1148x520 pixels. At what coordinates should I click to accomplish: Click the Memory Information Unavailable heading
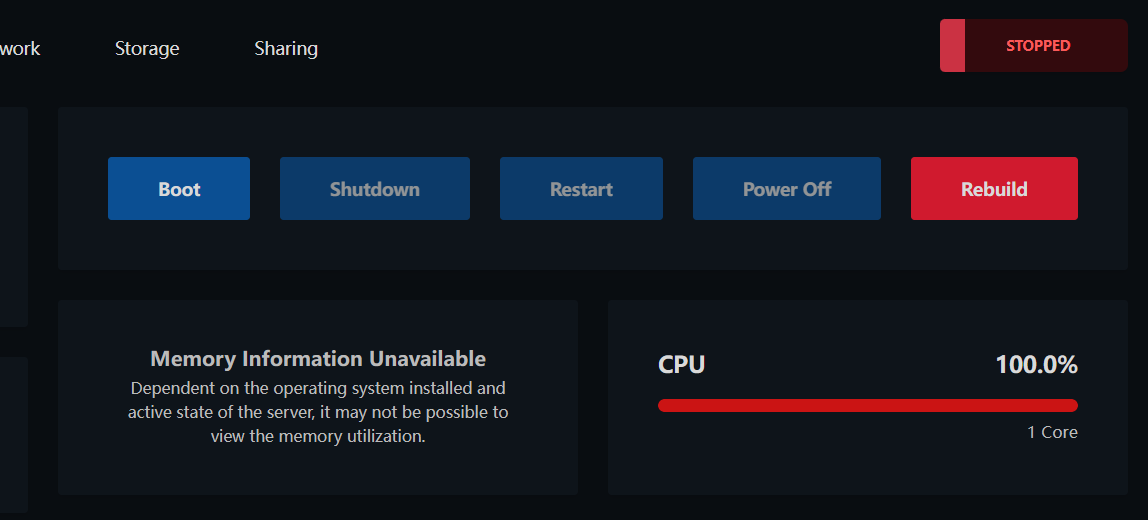[318, 359]
